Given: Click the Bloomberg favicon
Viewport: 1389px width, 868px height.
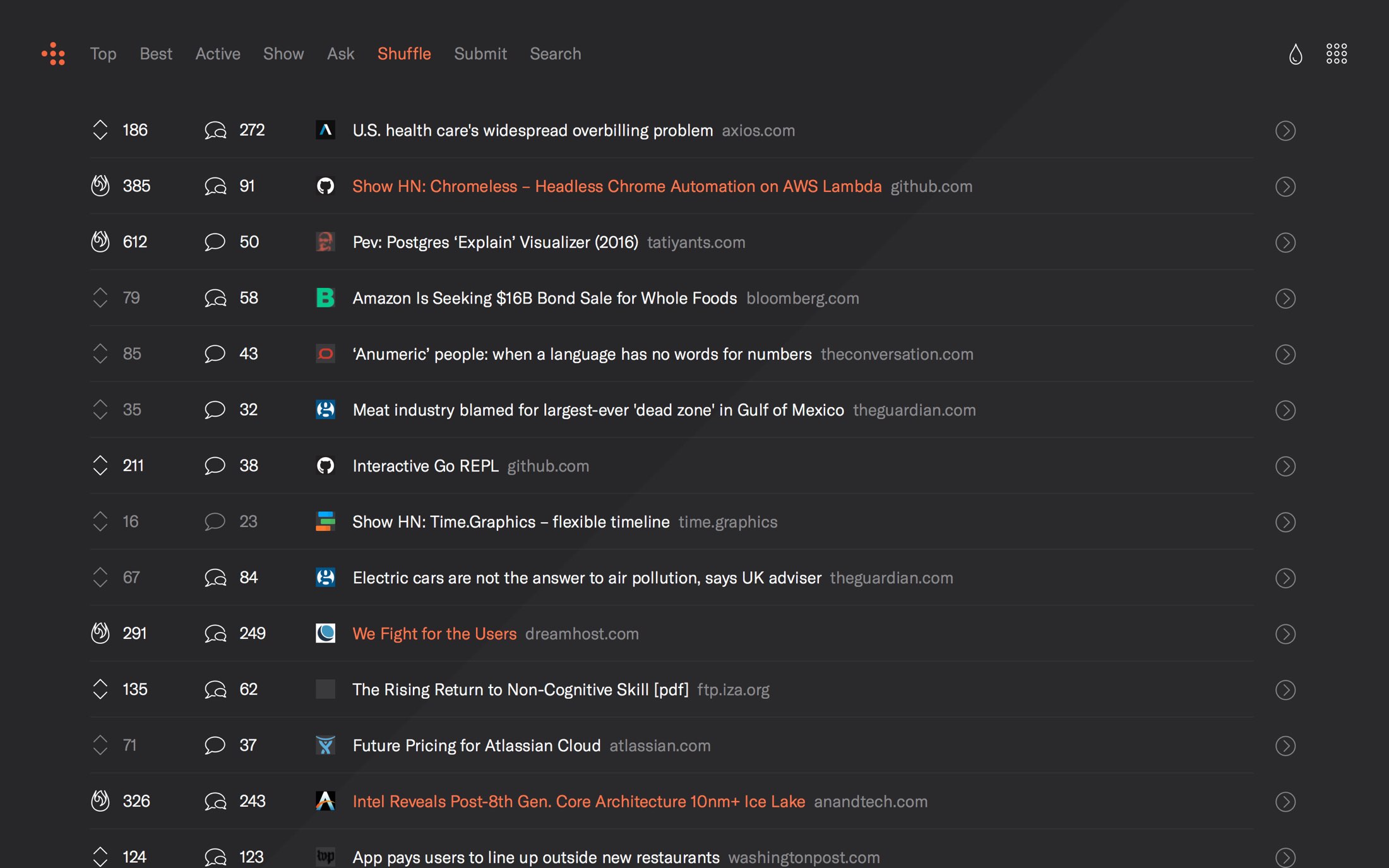Looking at the screenshot, I should (325, 297).
